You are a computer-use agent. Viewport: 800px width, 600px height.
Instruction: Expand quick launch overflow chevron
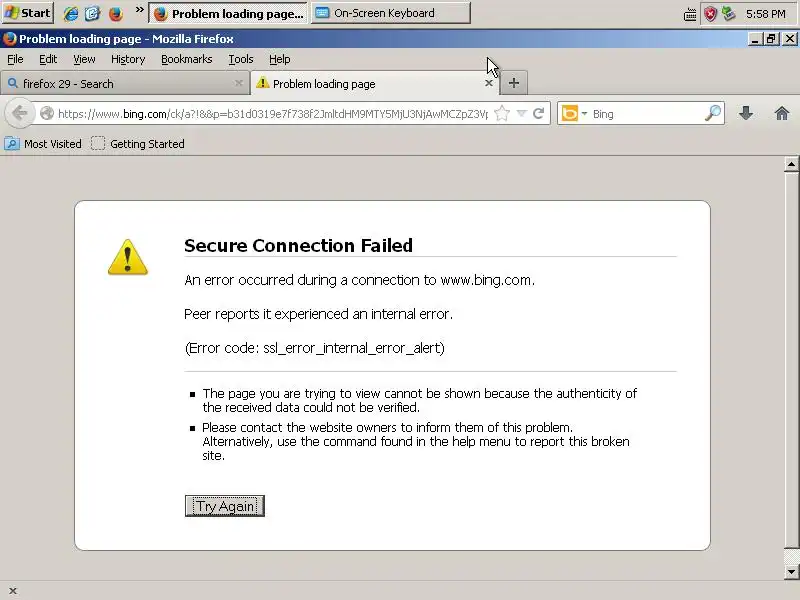(x=139, y=10)
